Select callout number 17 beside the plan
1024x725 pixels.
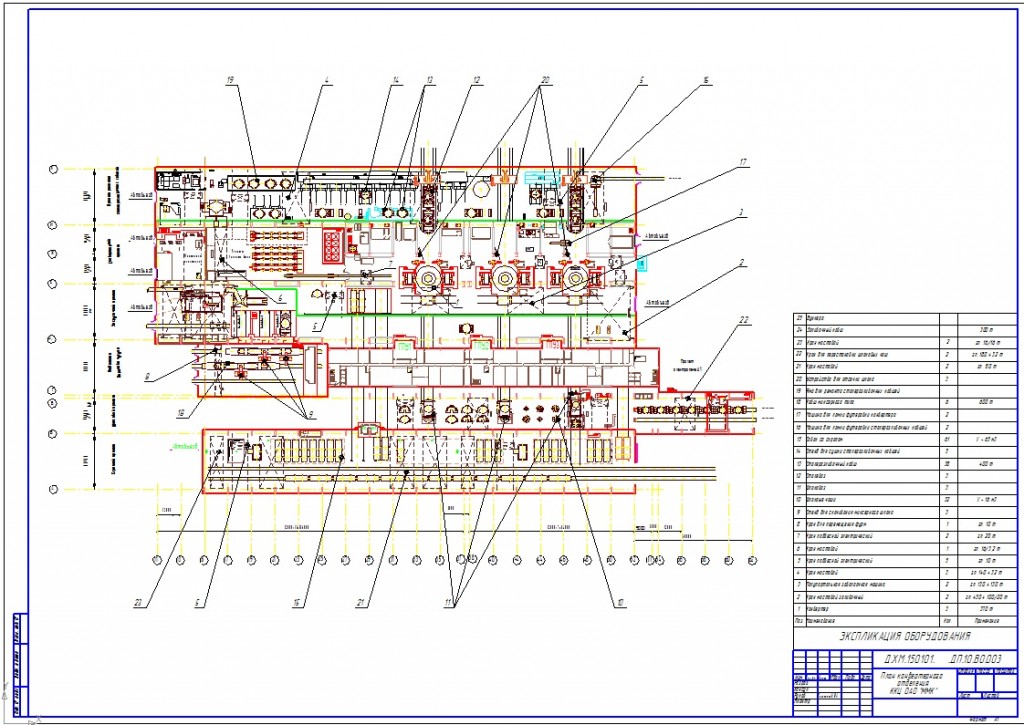[741, 162]
